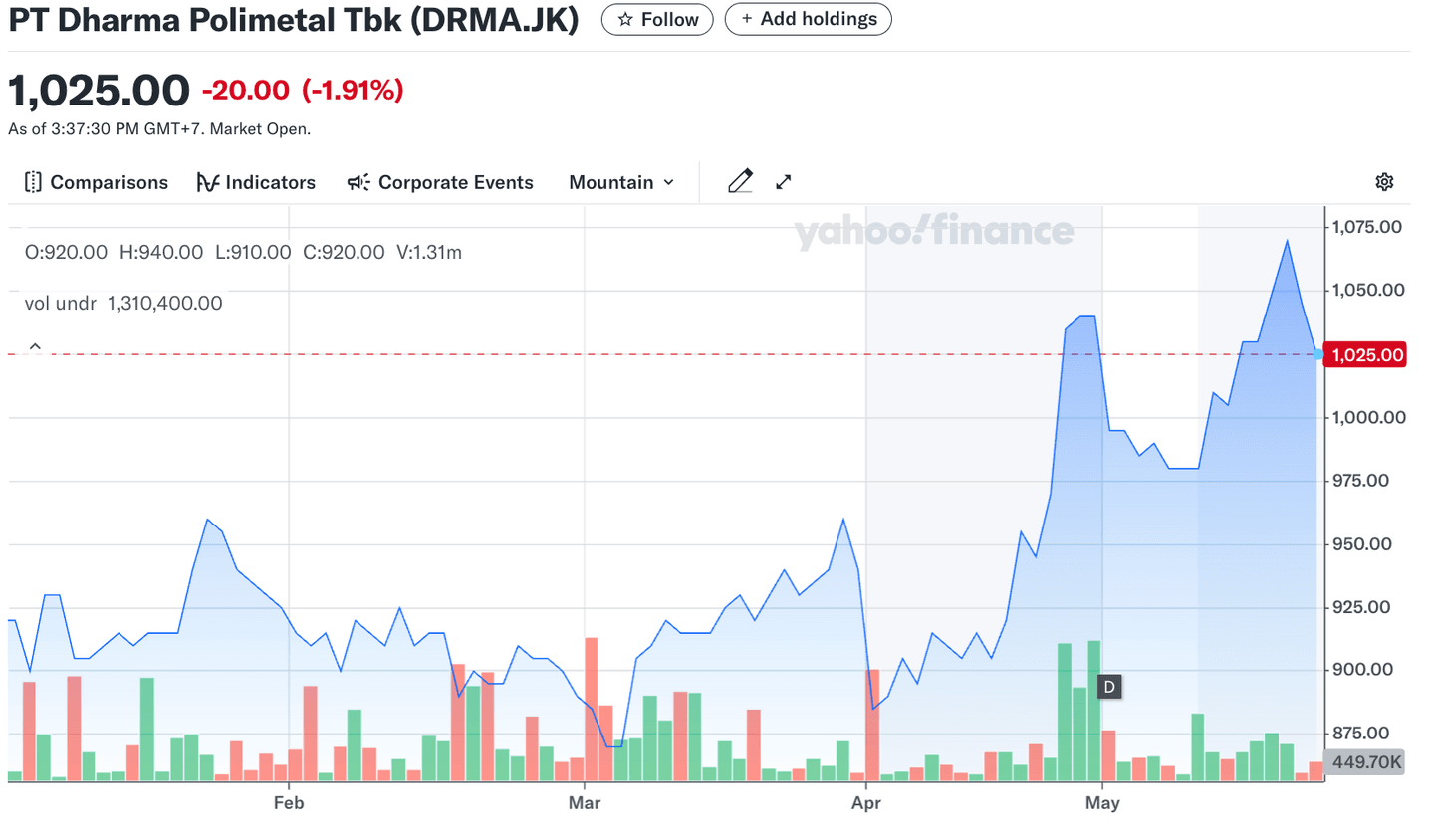Click the star icon on Follow button
1434x840 pixels.
[625, 19]
